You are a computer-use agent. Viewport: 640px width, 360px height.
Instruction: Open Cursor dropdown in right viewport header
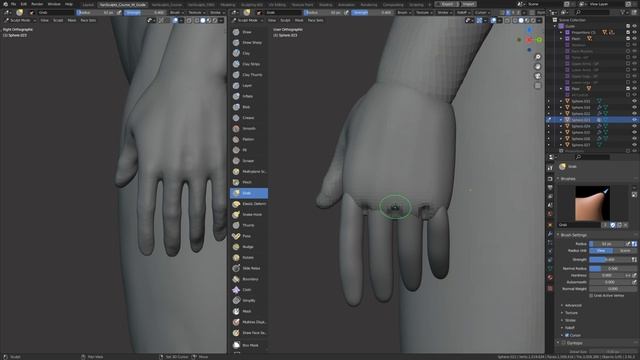click(x=482, y=13)
